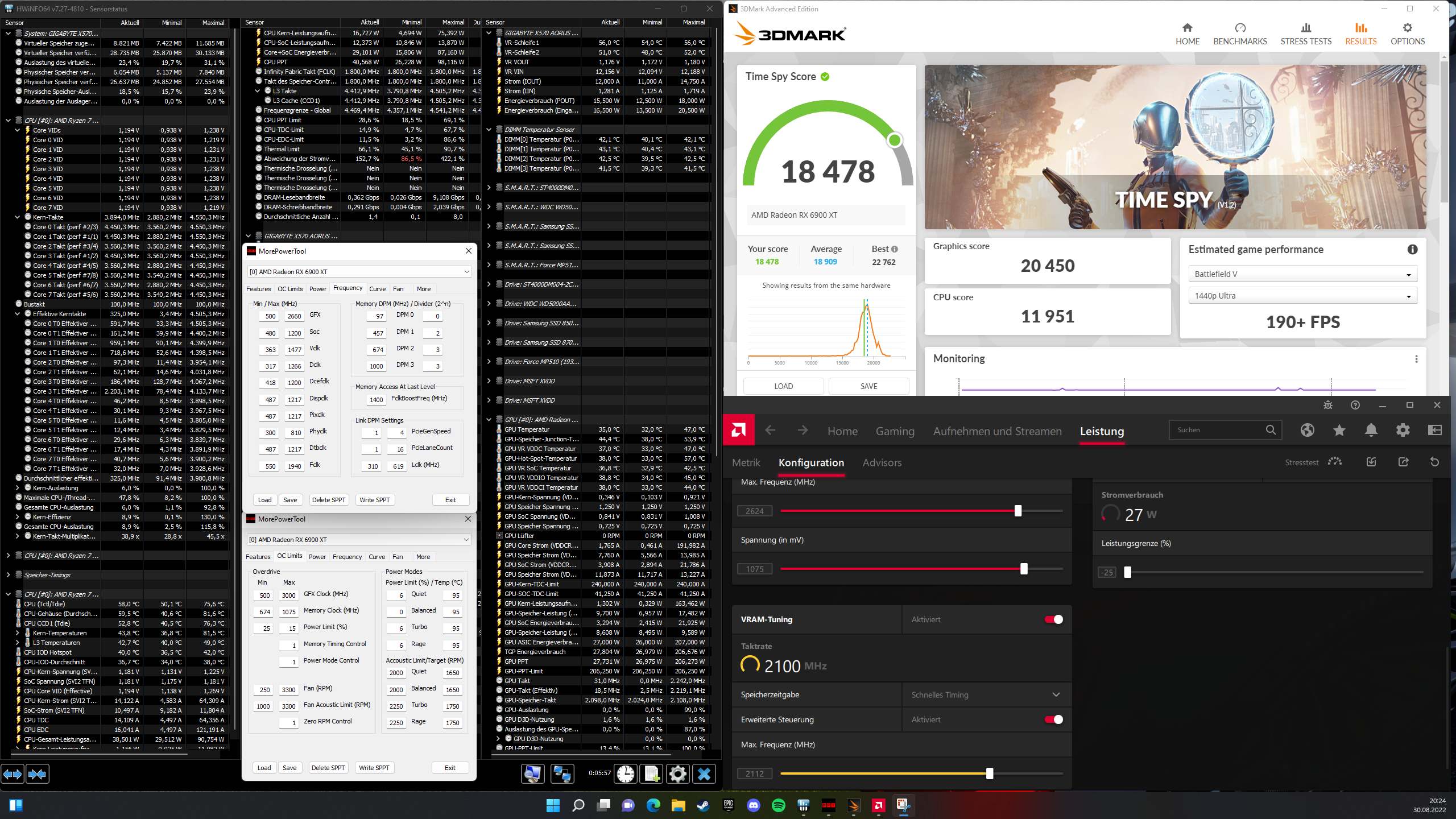The width and height of the screenshot is (1456, 819).
Task: Click the Leistungsgrenze slider handle
Action: (1127, 572)
